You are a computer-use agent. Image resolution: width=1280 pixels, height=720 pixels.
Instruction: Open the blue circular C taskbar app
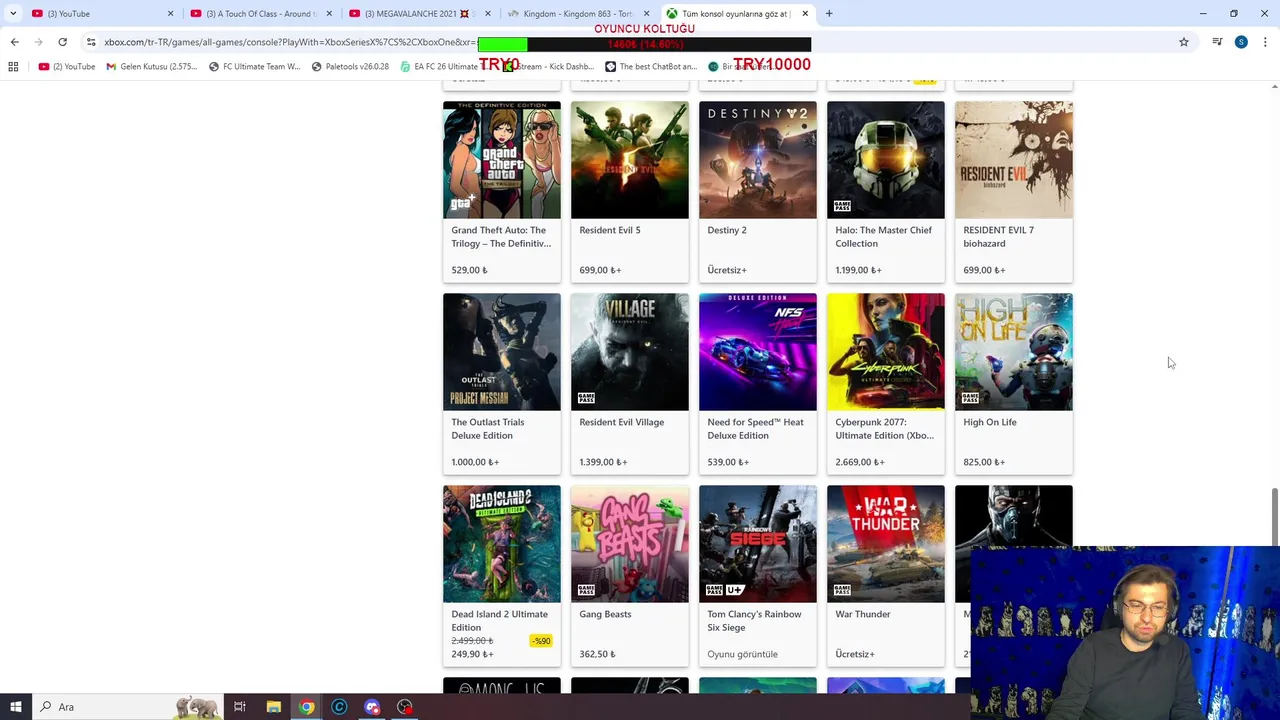click(339, 707)
